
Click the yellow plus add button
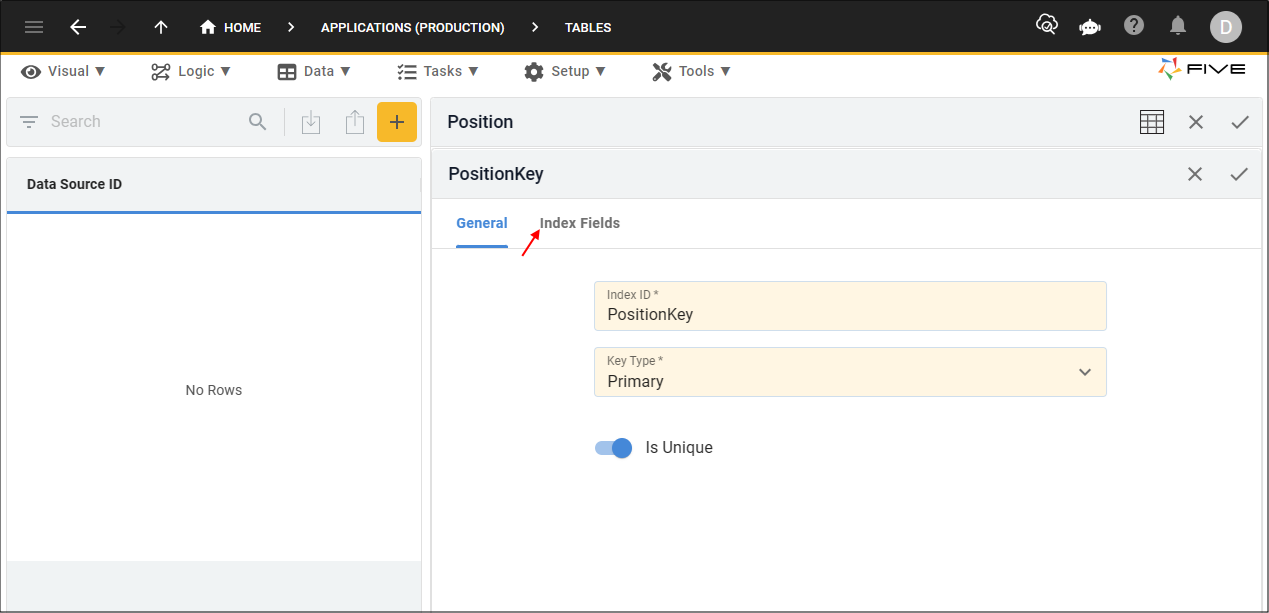(x=397, y=122)
